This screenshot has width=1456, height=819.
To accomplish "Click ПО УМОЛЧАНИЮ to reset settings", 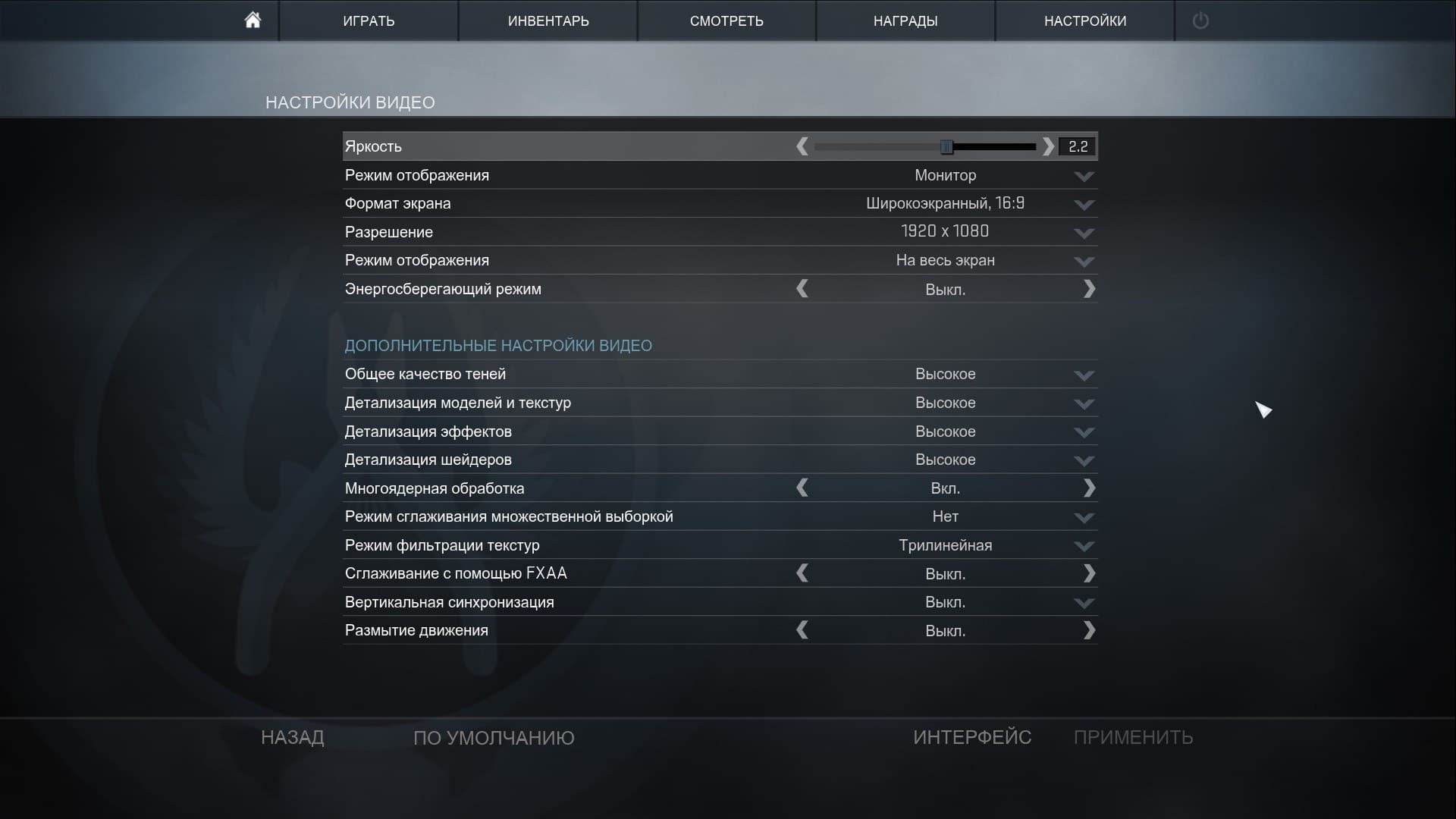I will 494,738.
